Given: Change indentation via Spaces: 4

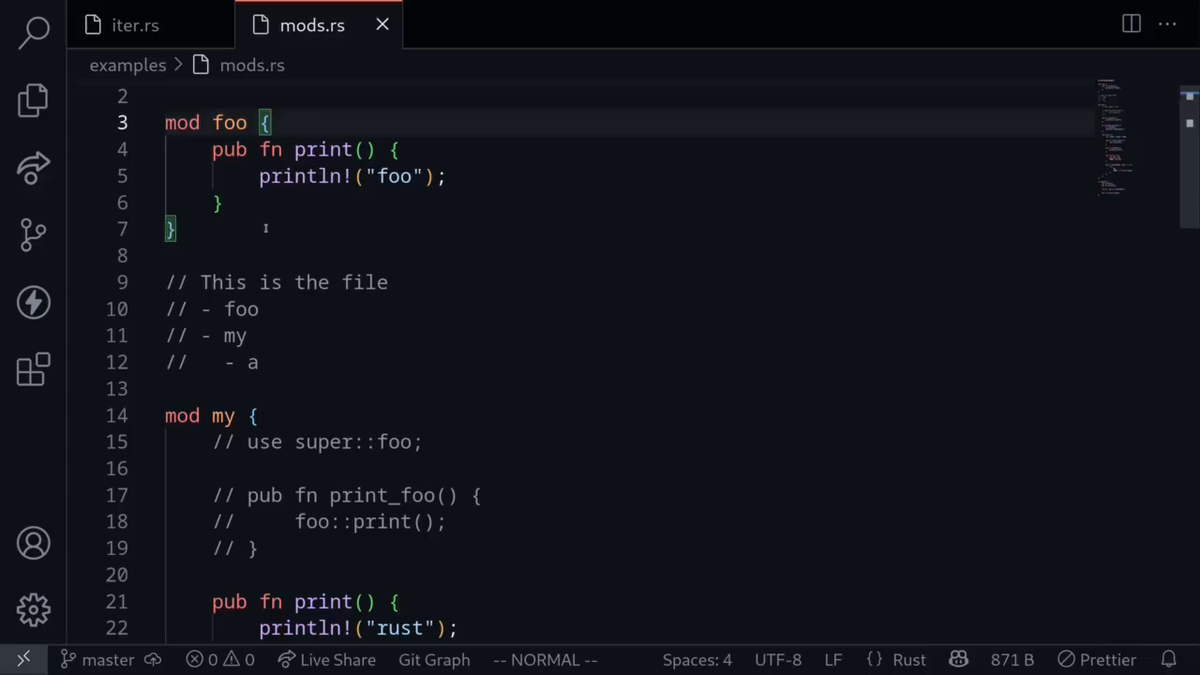Looking at the screenshot, I should click(697, 660).
